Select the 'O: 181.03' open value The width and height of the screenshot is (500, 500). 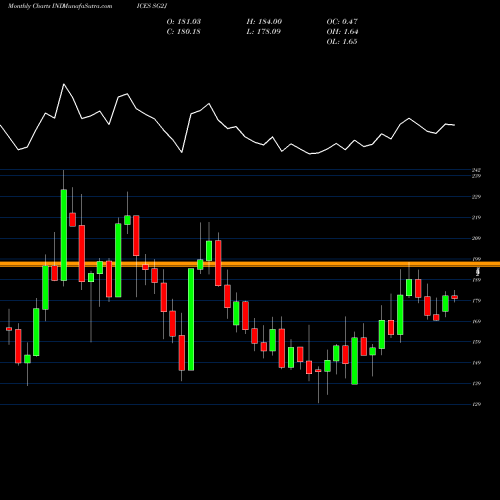(x=184, y=22)
